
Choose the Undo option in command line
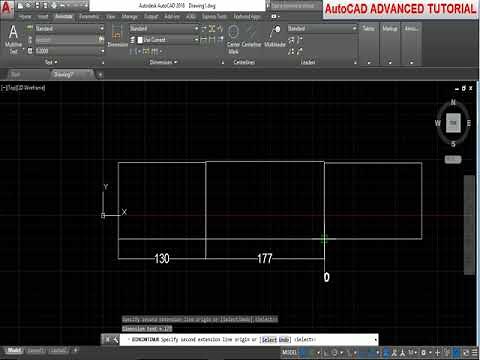coord(284,340)
